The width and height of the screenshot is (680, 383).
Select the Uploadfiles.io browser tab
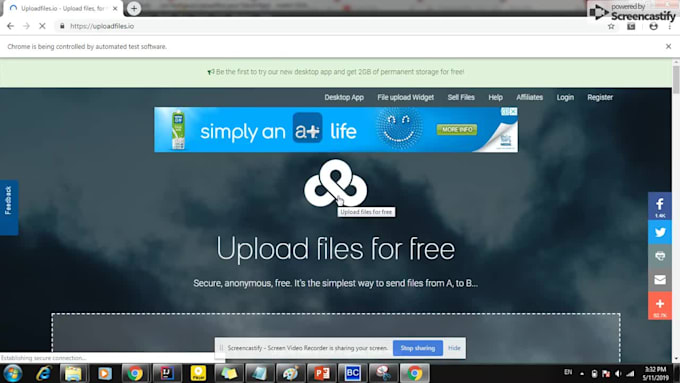[63, 8]
